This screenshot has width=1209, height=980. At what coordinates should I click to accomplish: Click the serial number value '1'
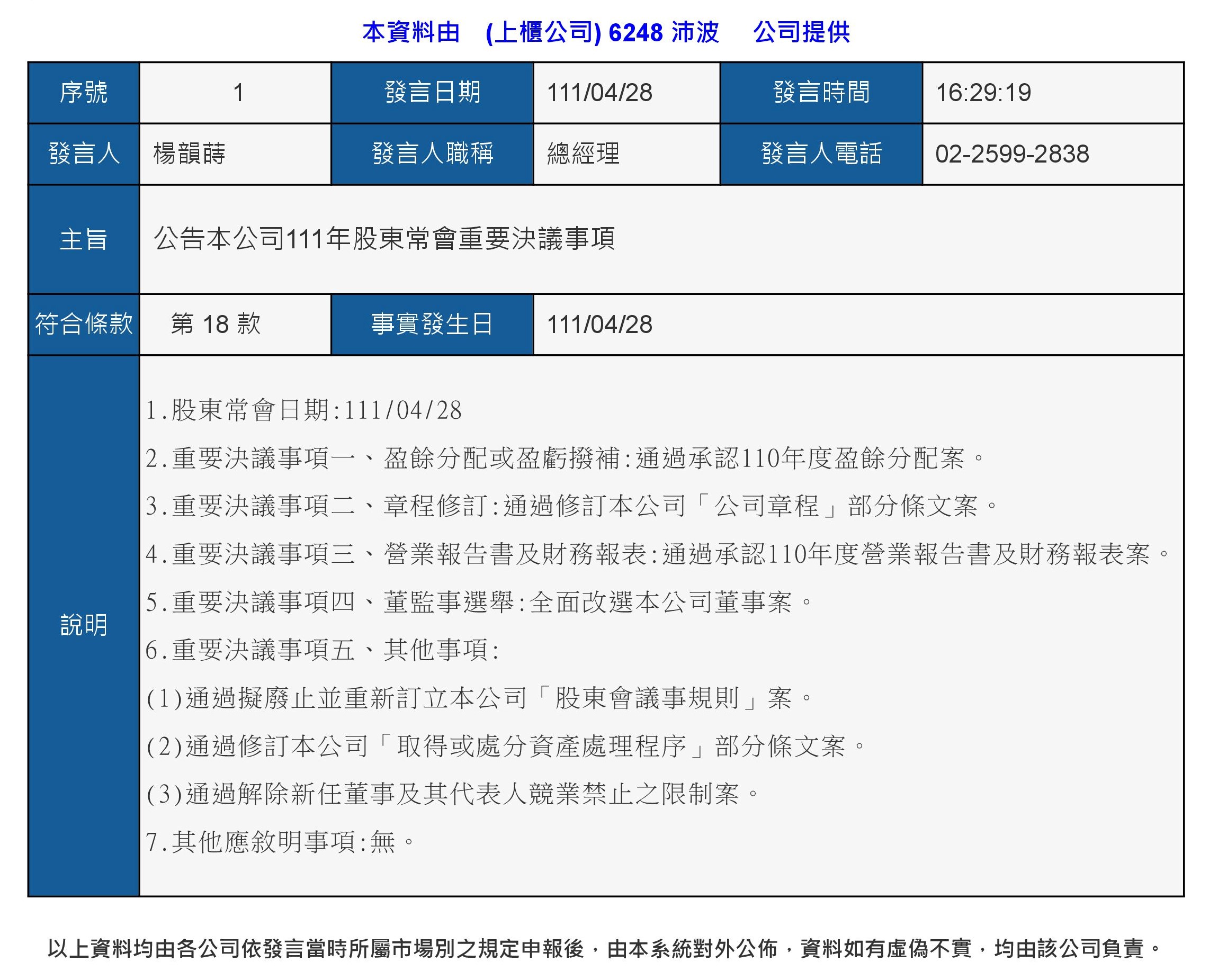click(238, 93)
